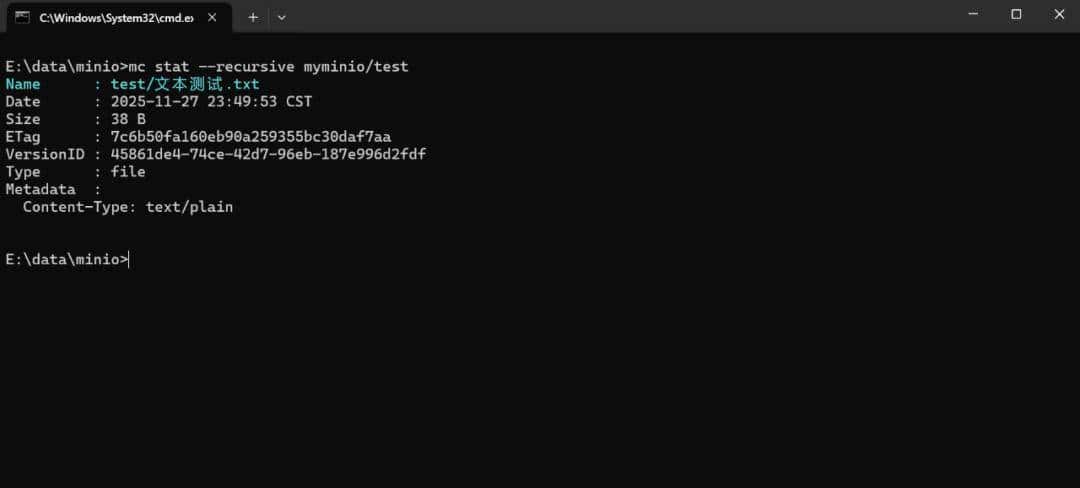Click the cyan Name label
This screenshot has height=488, width=1080.
click(23, 84)
